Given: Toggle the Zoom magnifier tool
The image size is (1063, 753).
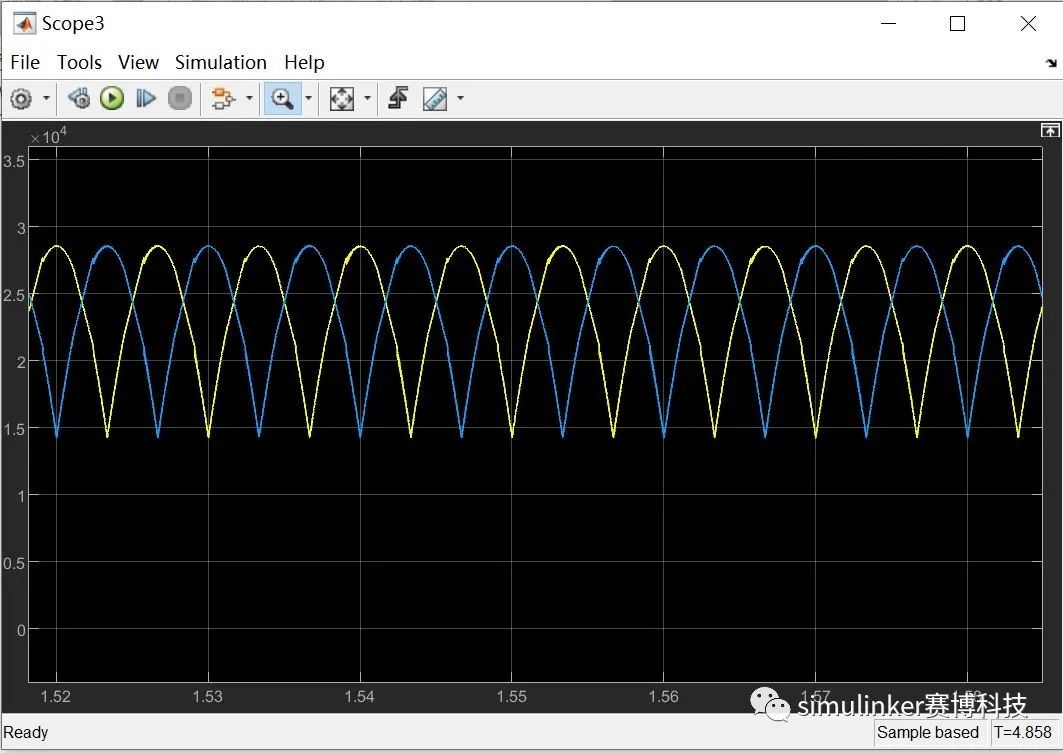Looking at the screenshot, I should click(x=282, y=98).
